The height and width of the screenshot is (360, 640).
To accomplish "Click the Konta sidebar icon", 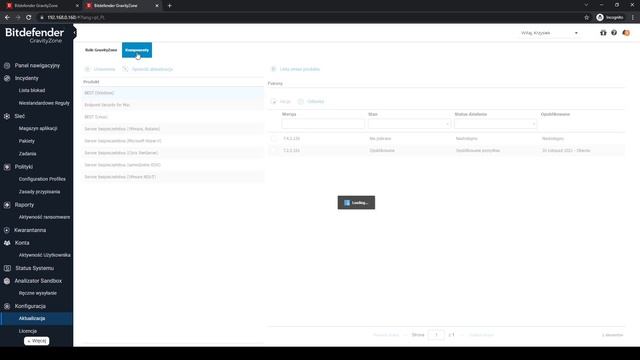I will coord(7,243).
